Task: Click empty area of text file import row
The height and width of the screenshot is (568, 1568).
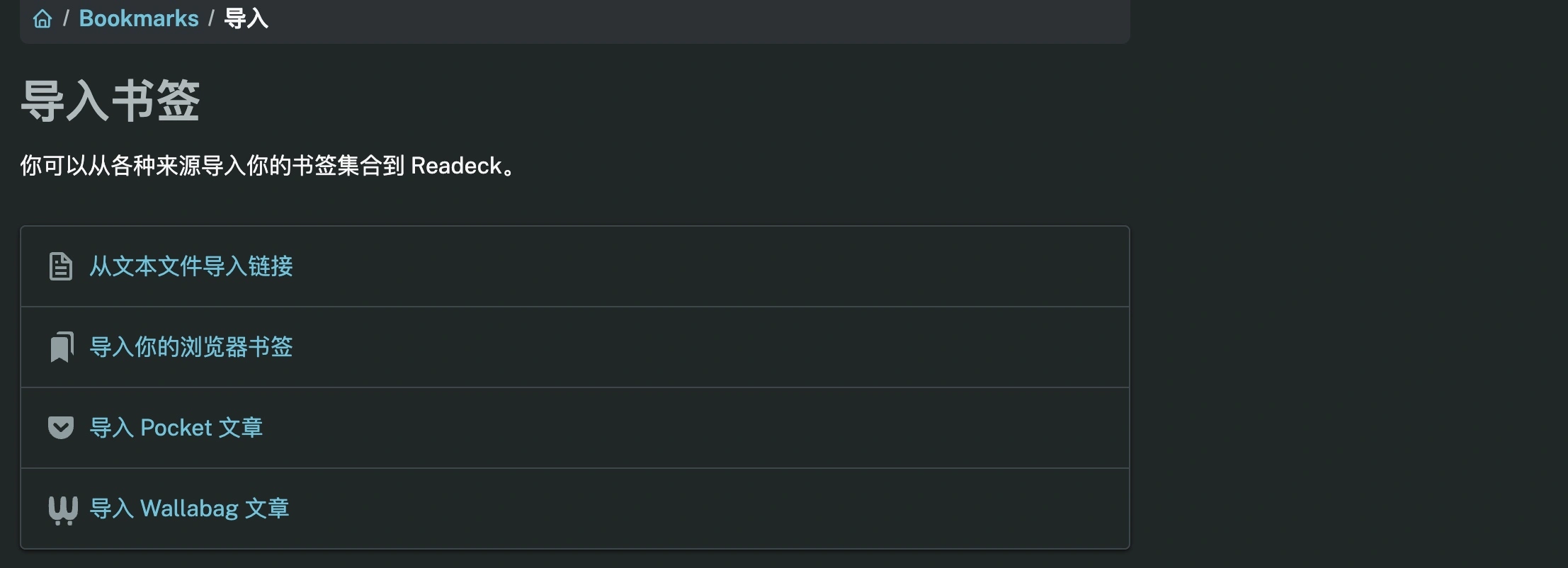Action: [x=708, y=266]
